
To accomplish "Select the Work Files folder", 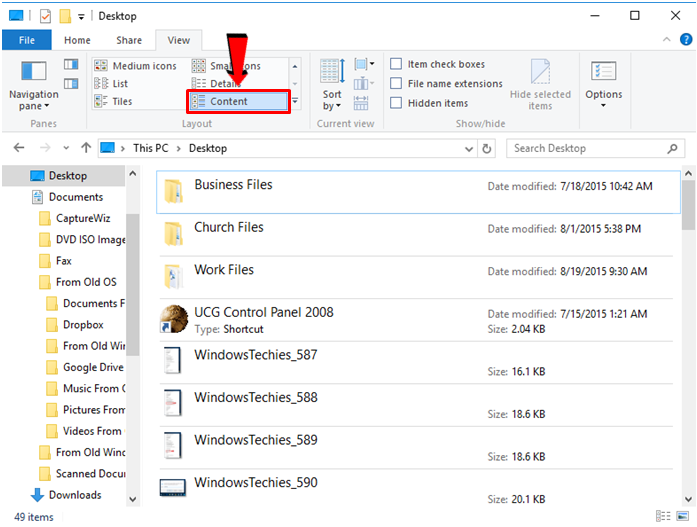I will [x=416, y=277].
